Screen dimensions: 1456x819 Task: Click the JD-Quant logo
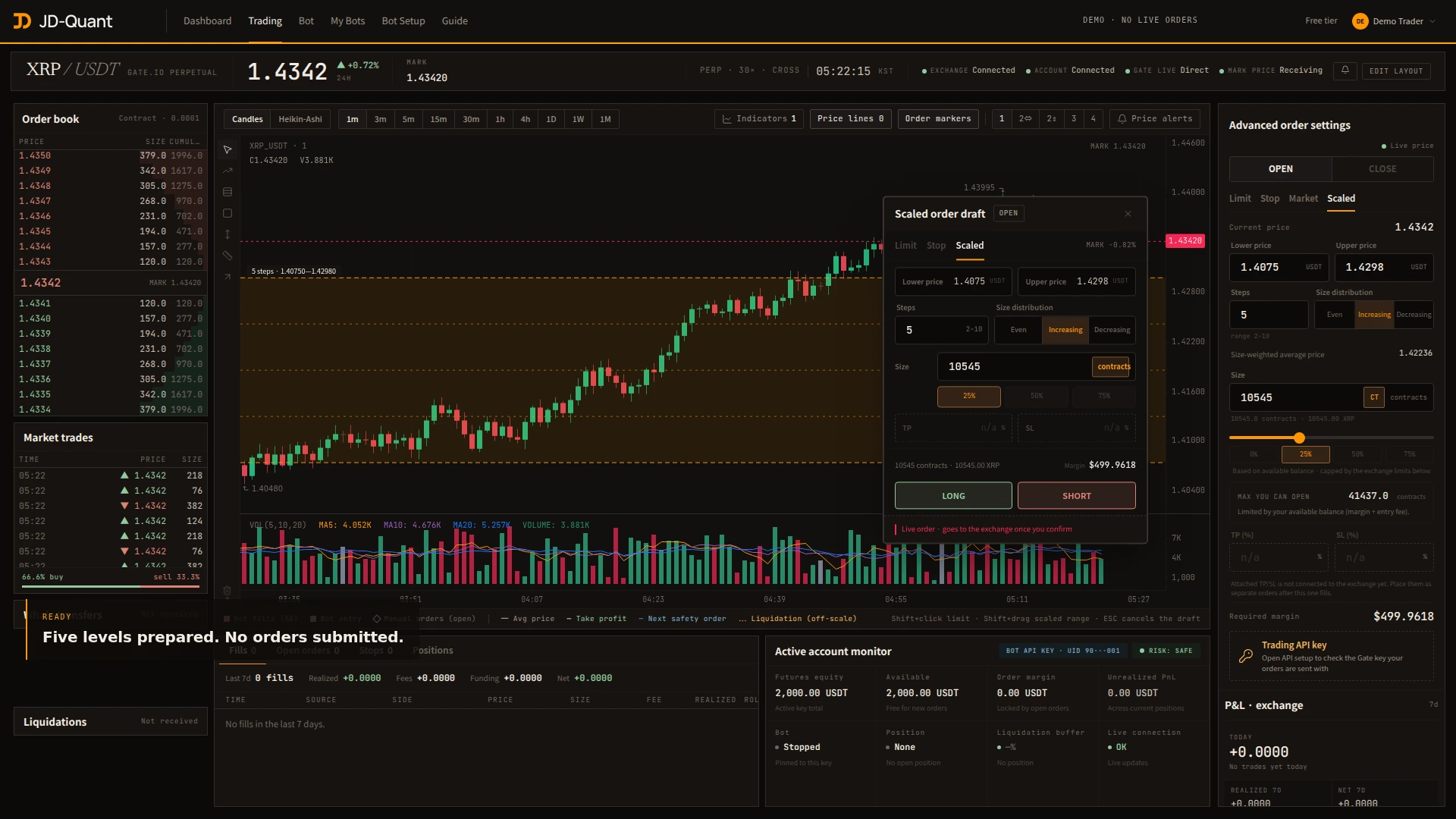(x=63, y=21)
